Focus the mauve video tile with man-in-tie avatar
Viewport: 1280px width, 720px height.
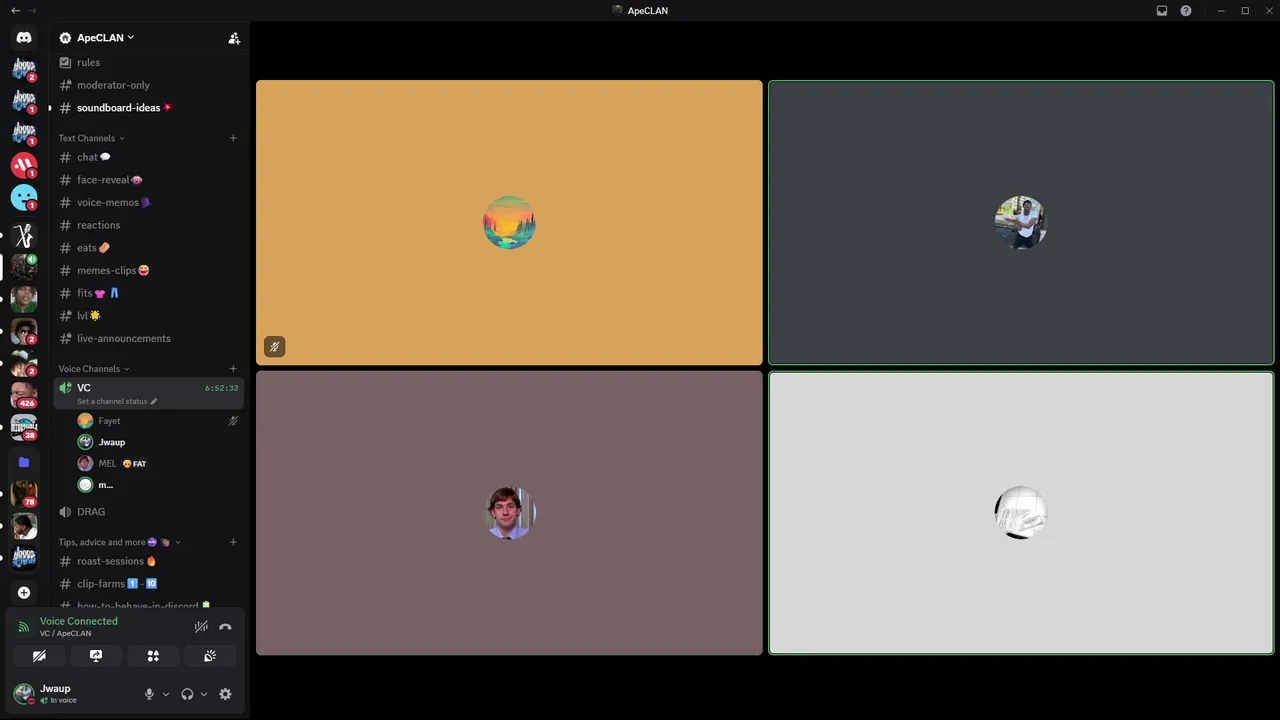509,513
